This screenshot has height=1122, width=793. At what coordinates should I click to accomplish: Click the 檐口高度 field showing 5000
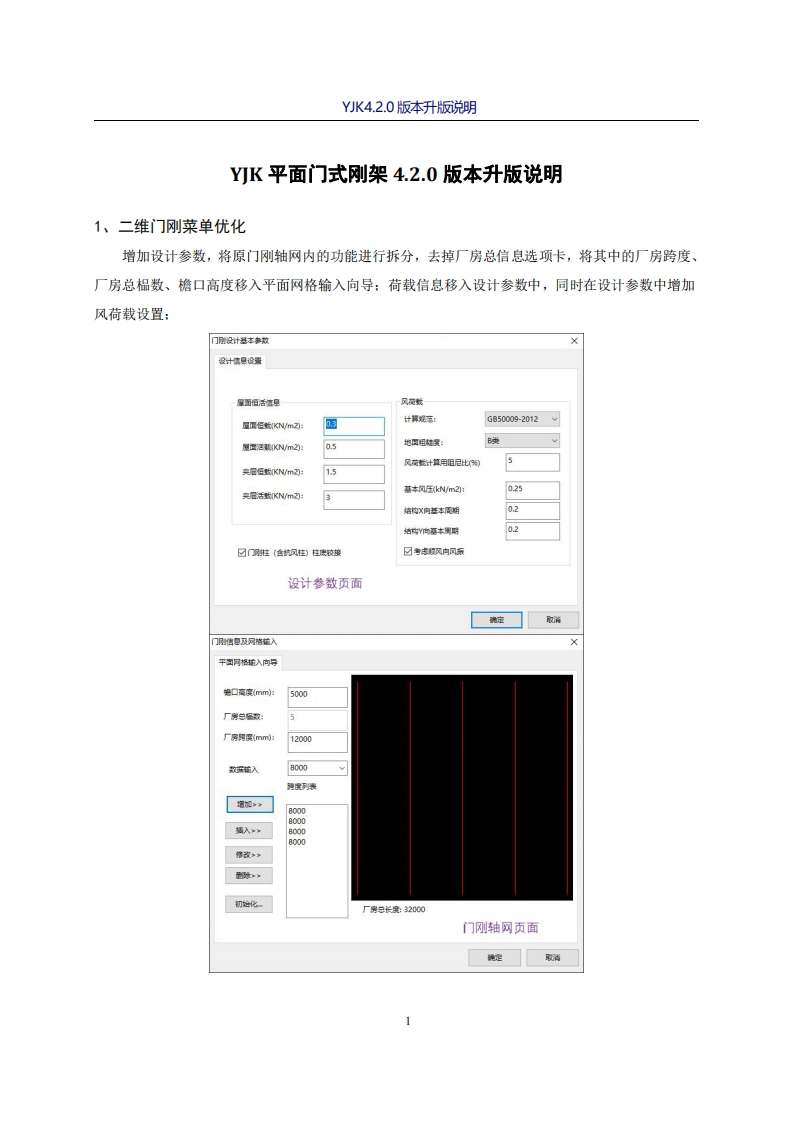317,695
